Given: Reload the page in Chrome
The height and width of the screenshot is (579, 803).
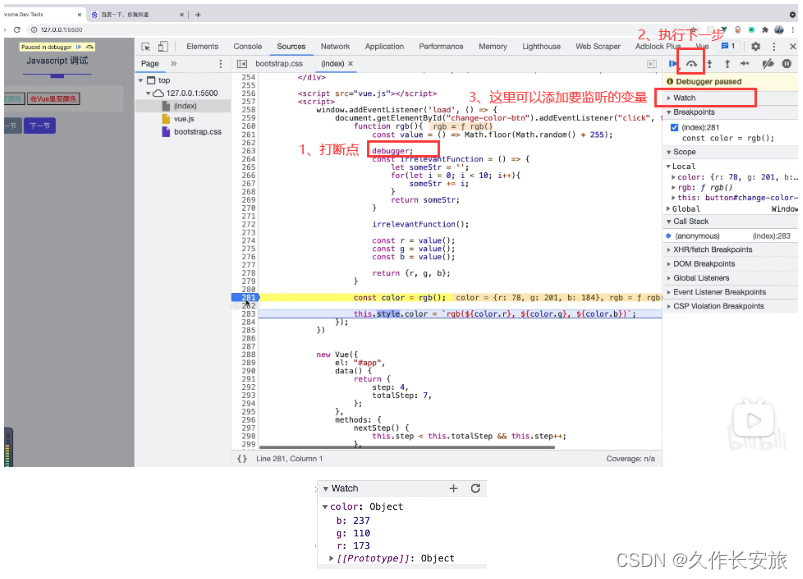Looking at the screenshot, I should tap(17, 30).
